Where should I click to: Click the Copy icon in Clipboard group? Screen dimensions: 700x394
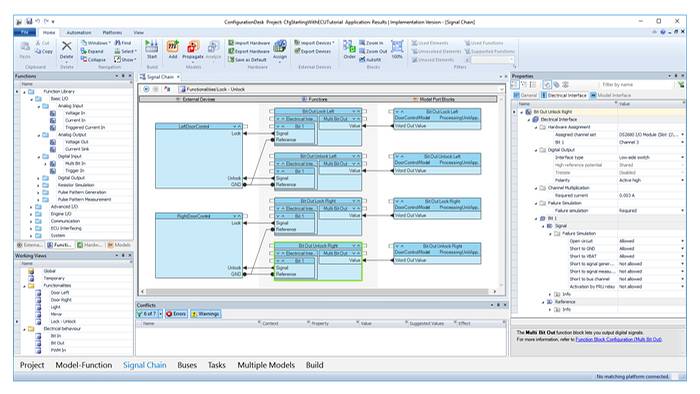(44, 51)
